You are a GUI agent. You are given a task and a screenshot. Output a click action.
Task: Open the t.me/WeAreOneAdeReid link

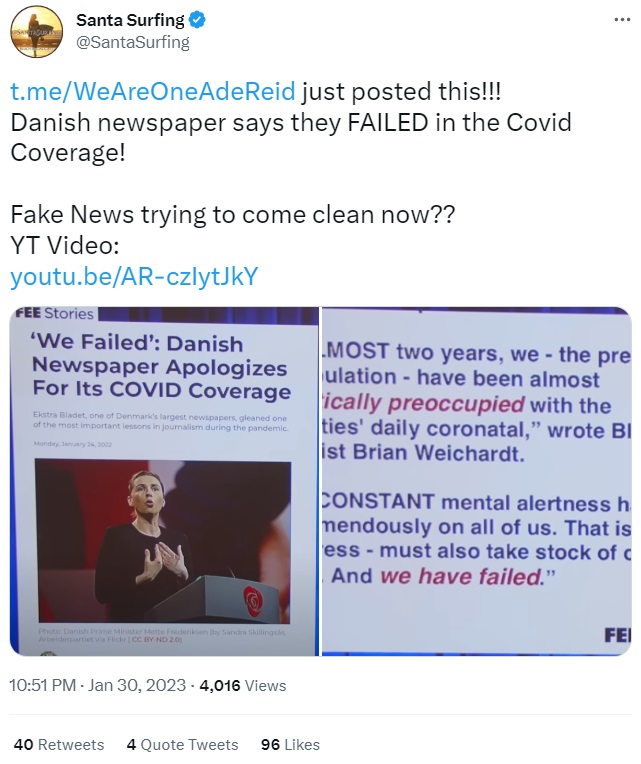[153, 92]
